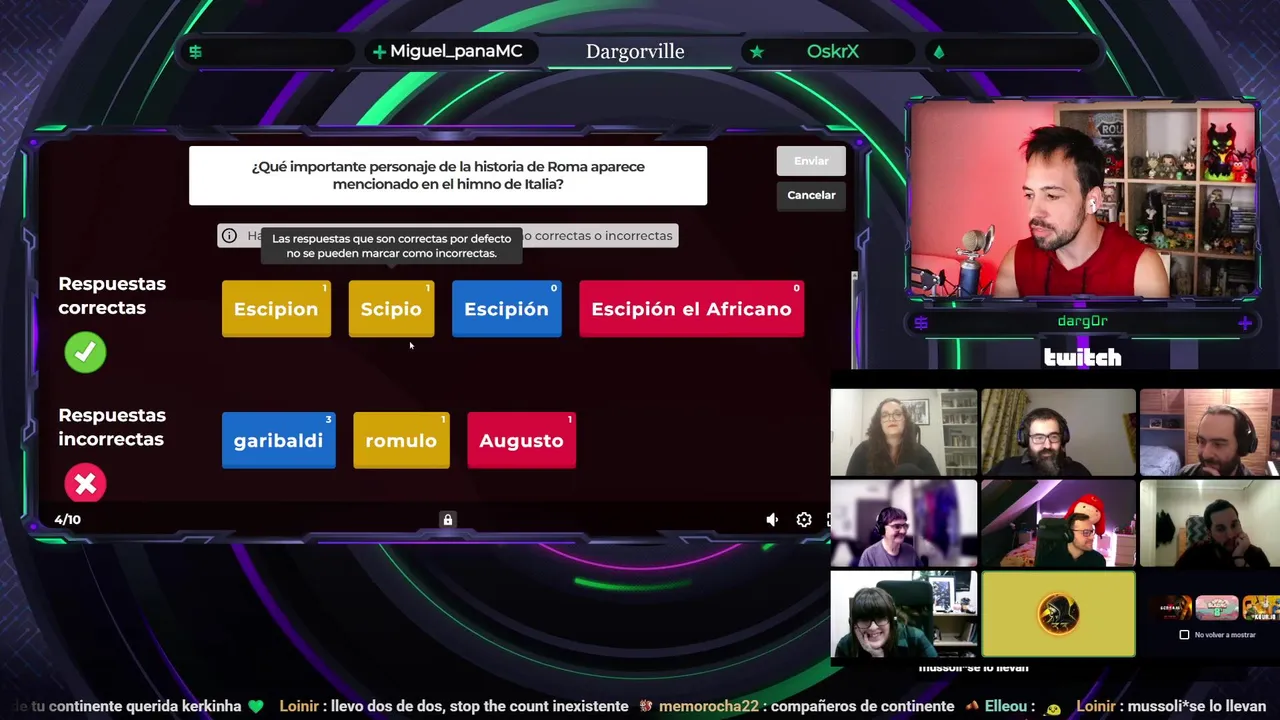Click Miguel_panaMC name in top bar
This screenshot has width=1280, height=720.
456,52
